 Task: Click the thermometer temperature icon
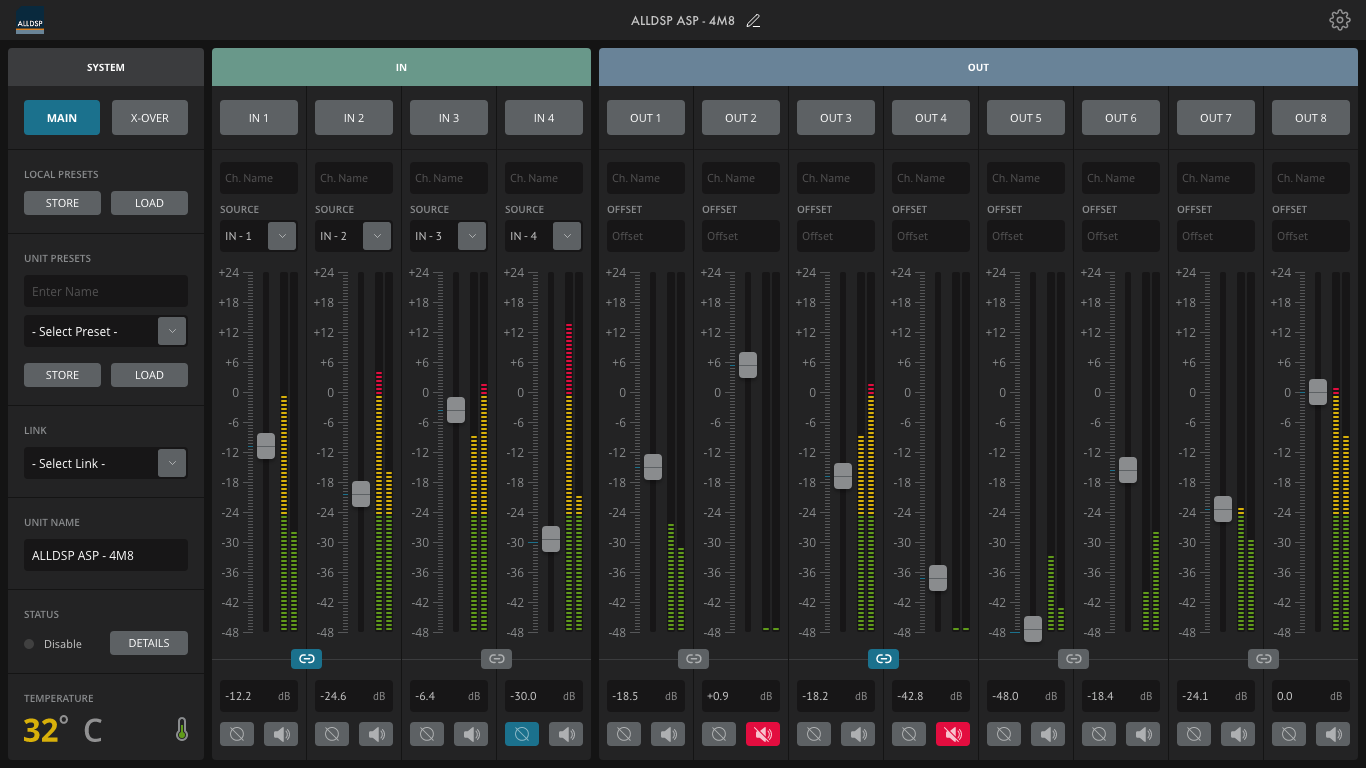point(182,730)
